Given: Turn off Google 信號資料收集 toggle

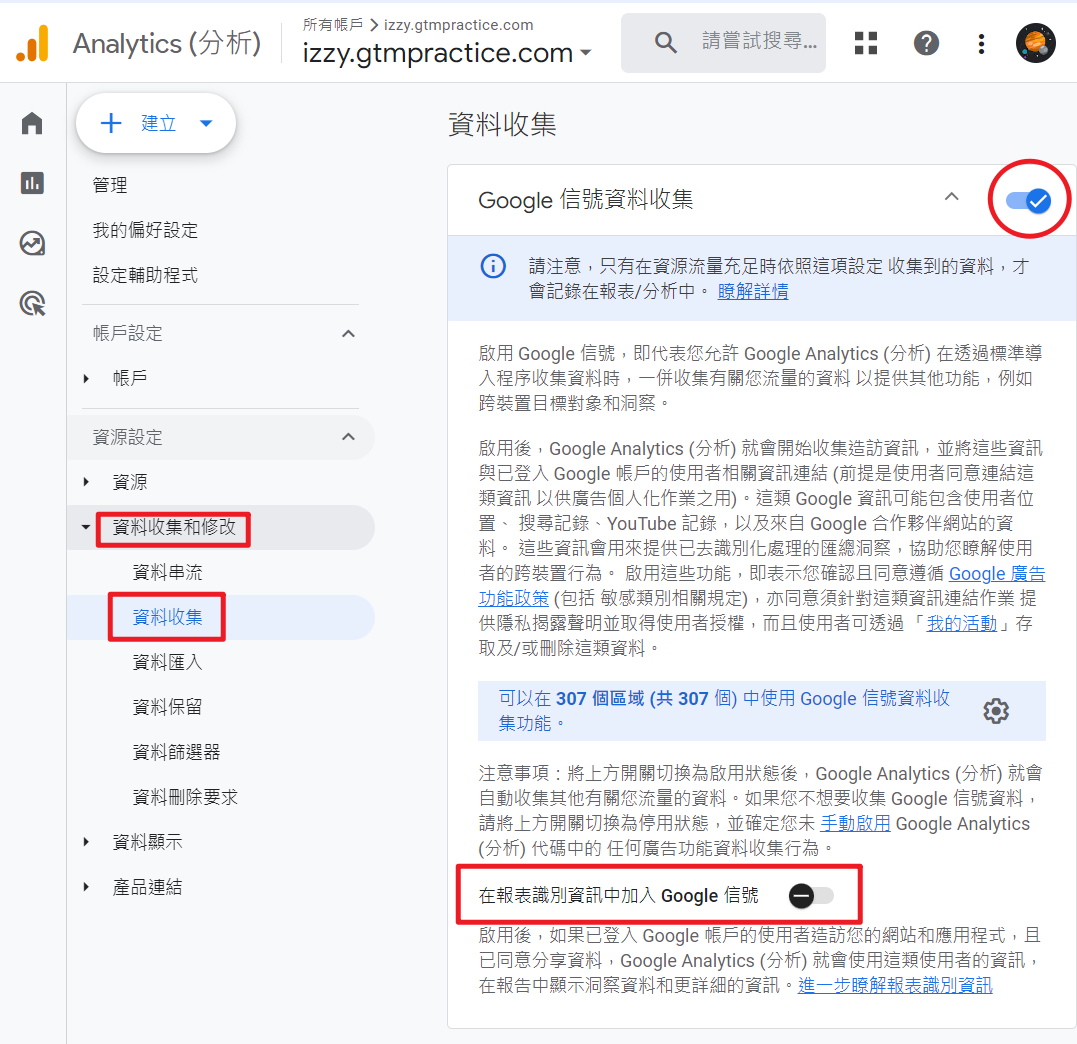Looking at the screenshot, I should point(1029,200).
